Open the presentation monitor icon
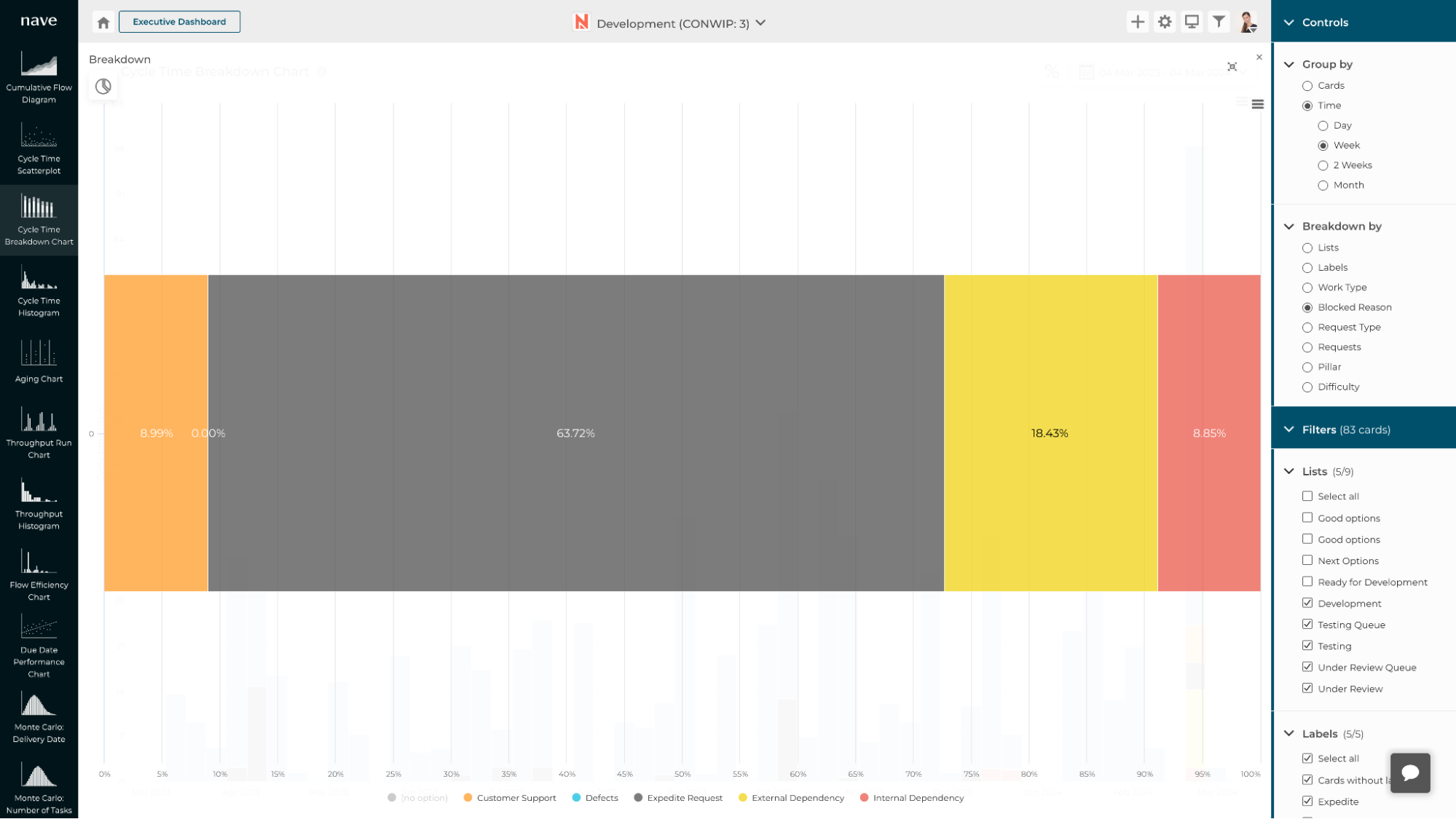The image size is (1456, 819). pyautogui.click(x=1192, y=22)
